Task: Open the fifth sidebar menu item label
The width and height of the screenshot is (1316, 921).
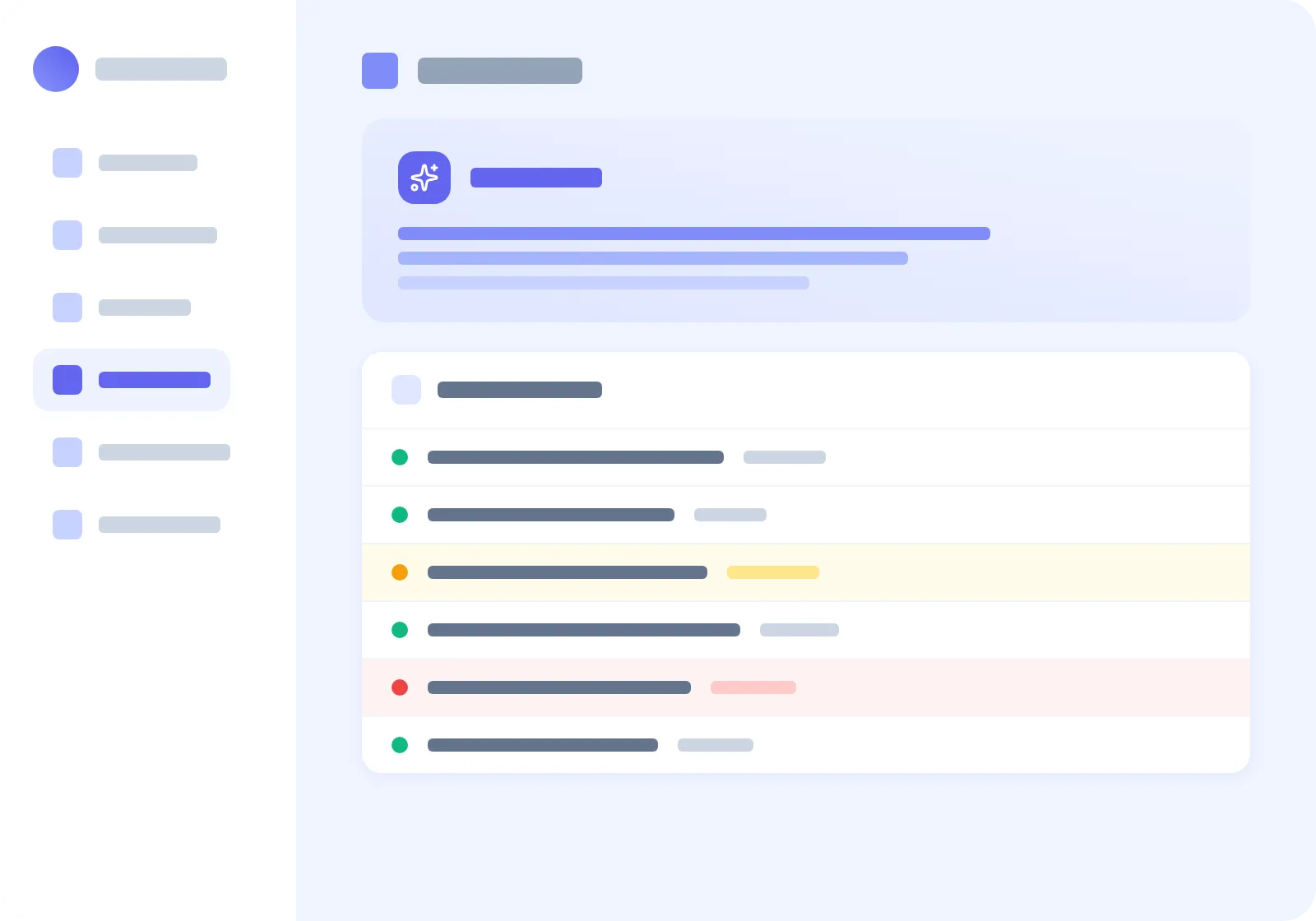Action: tap(164, 452)
